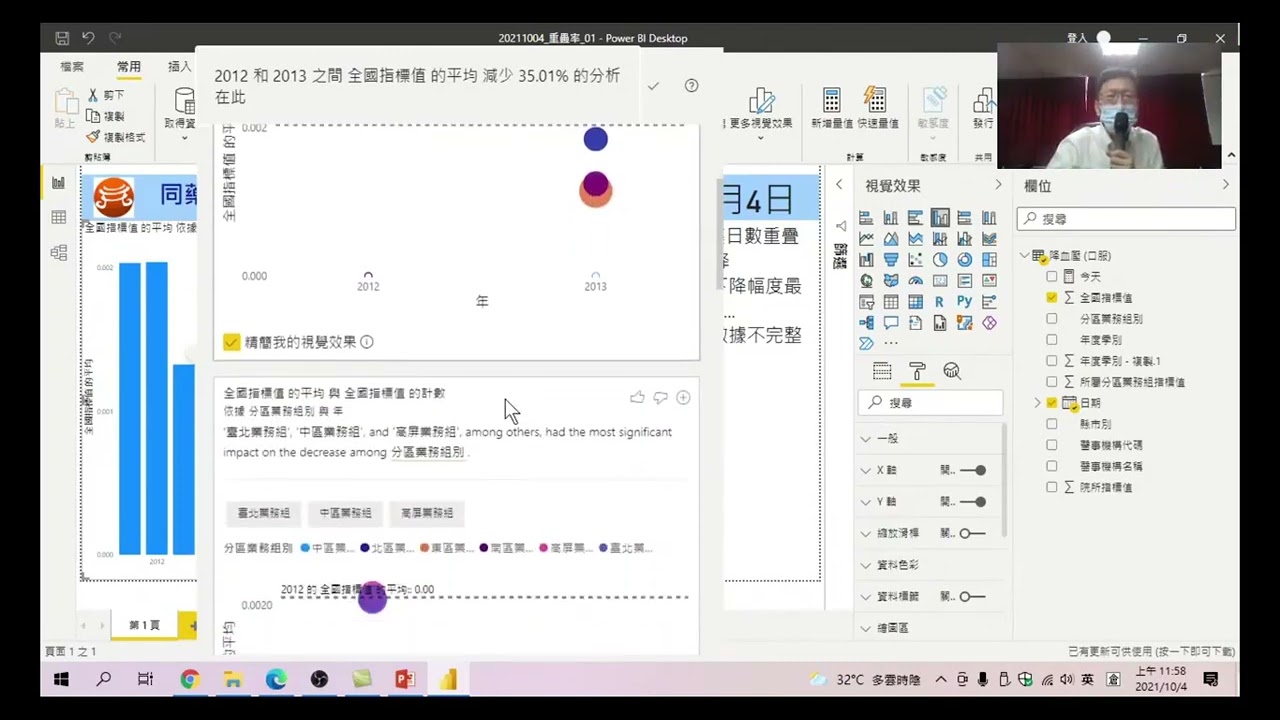Save the file from title bar
The image size is (1280, 720).
(62, 38)
